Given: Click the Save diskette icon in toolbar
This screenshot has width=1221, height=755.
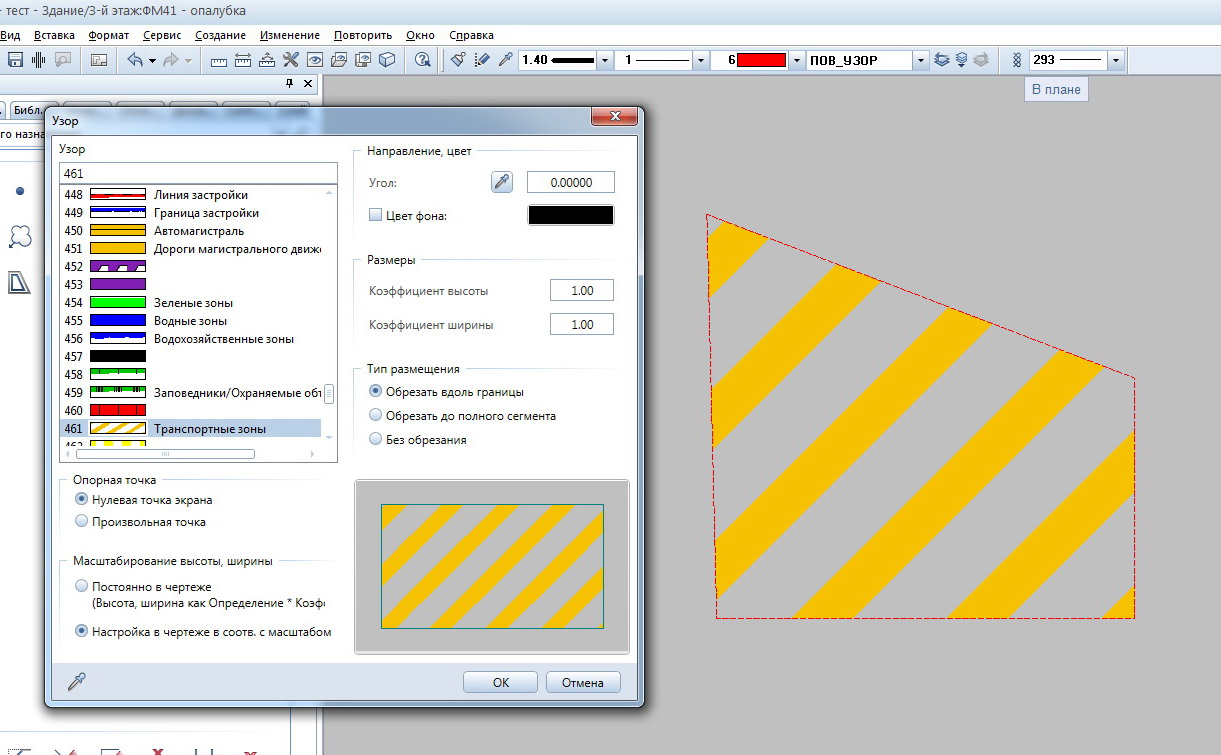Looking at the screenshot, I should [15, 59].
